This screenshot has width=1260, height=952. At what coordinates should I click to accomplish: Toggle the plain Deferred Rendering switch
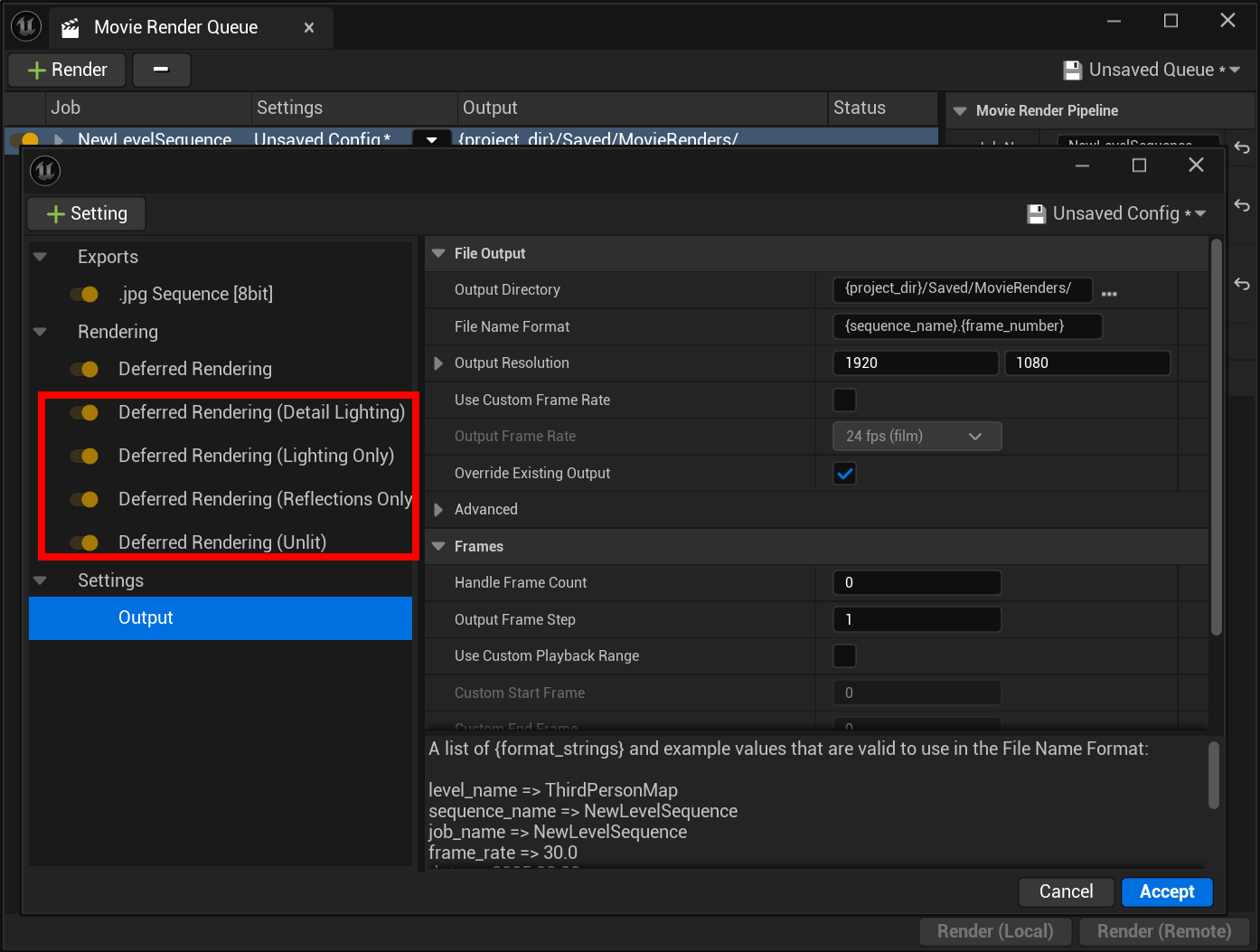click(84, 369)
